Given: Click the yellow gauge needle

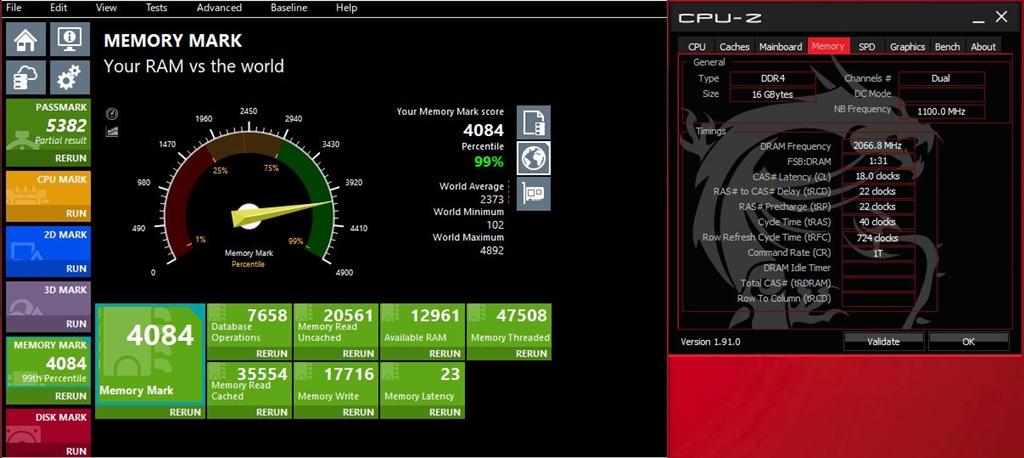Looking at the screenshot, I should tap(282, 214).
